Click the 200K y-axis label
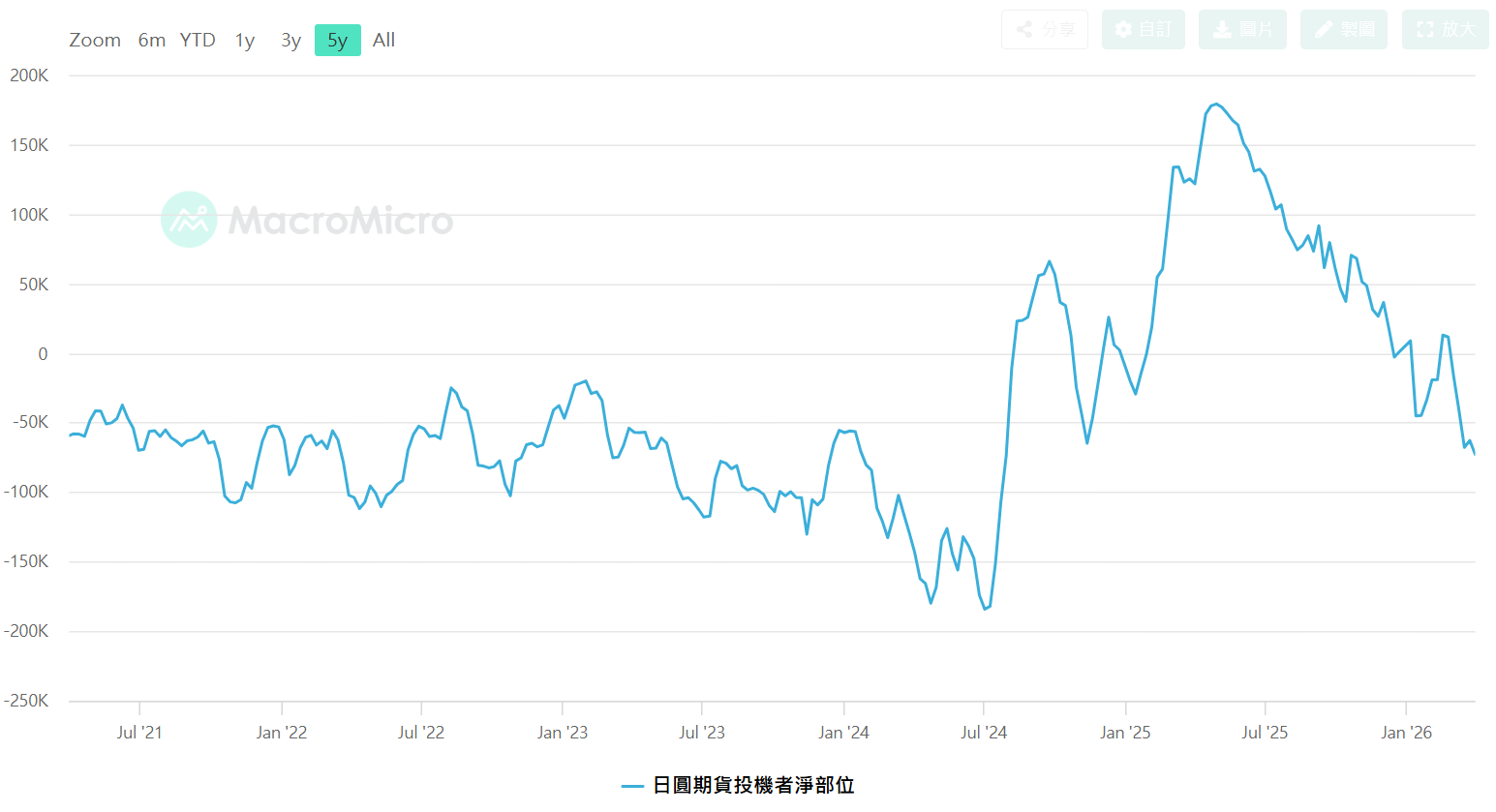 29,75
